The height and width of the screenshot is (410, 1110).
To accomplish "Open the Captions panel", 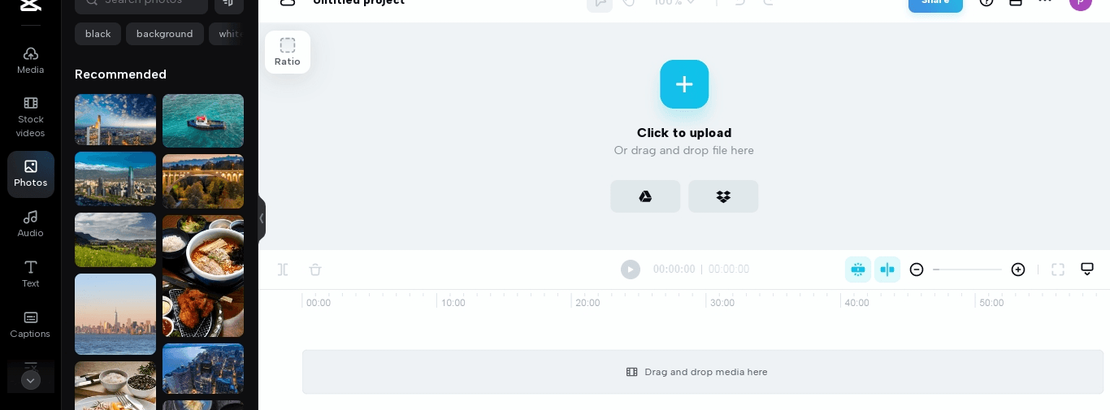I will [30, 324].
